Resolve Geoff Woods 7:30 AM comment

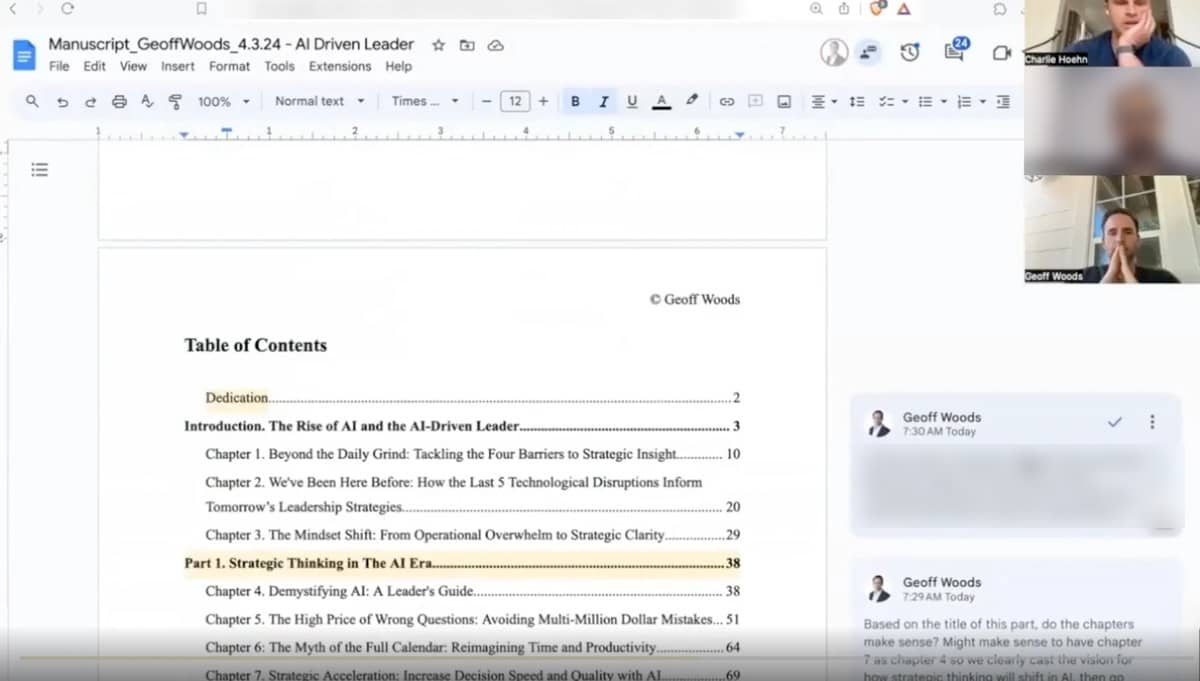(x=1115, y=422)
